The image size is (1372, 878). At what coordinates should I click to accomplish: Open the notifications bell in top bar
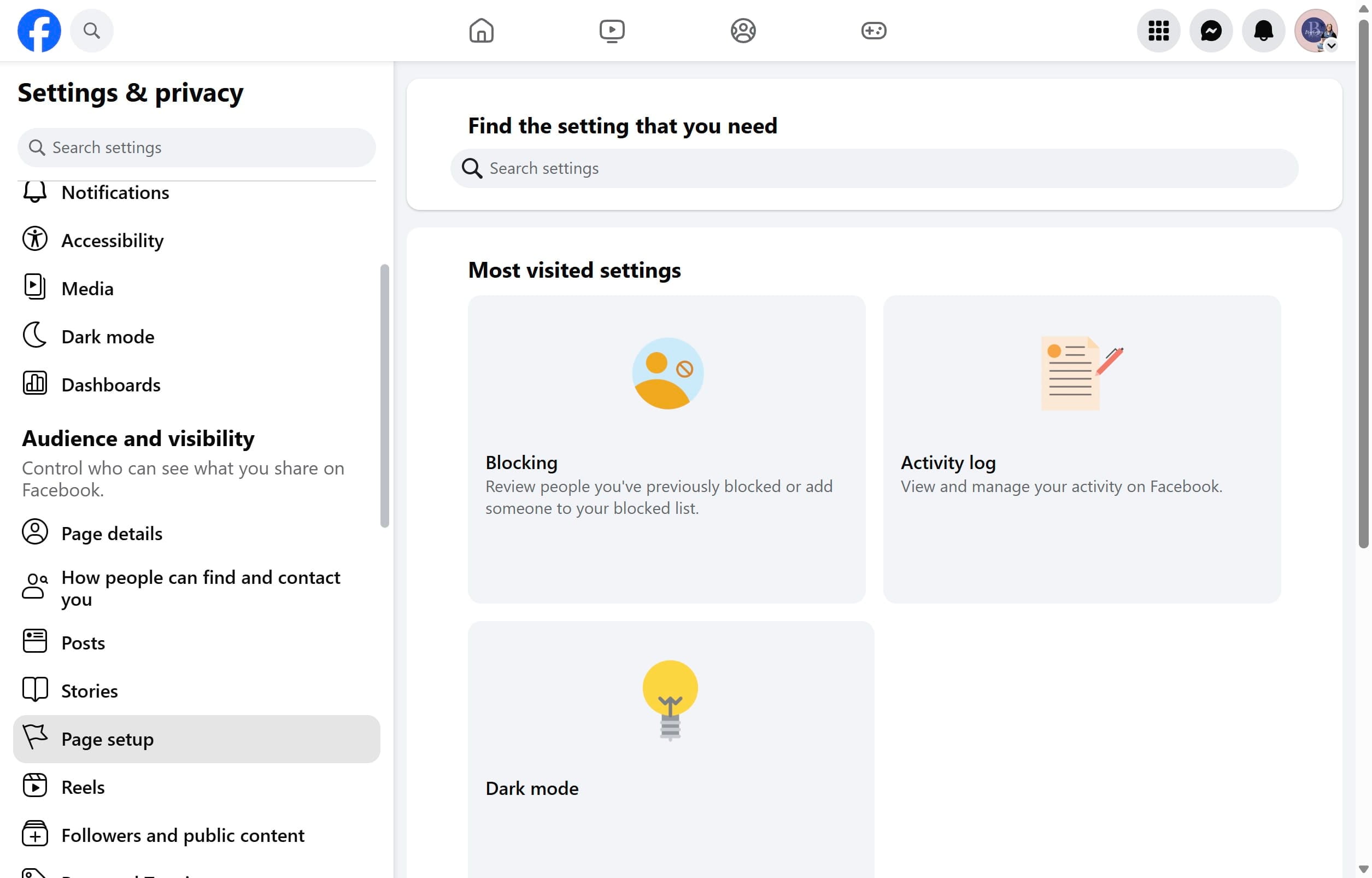[x=1263, y=30]
